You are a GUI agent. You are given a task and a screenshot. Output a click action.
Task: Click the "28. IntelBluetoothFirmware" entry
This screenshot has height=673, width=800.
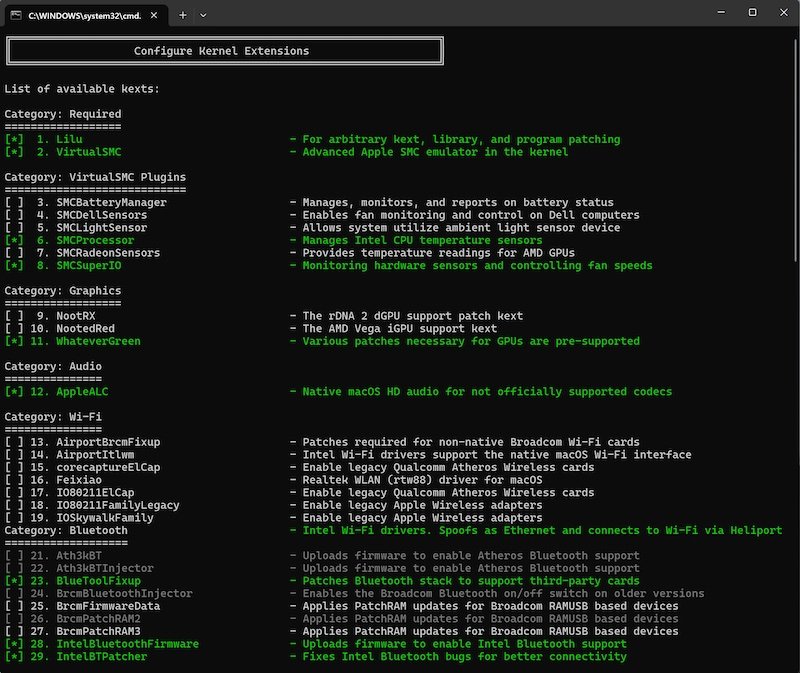[x=114, y=644]
